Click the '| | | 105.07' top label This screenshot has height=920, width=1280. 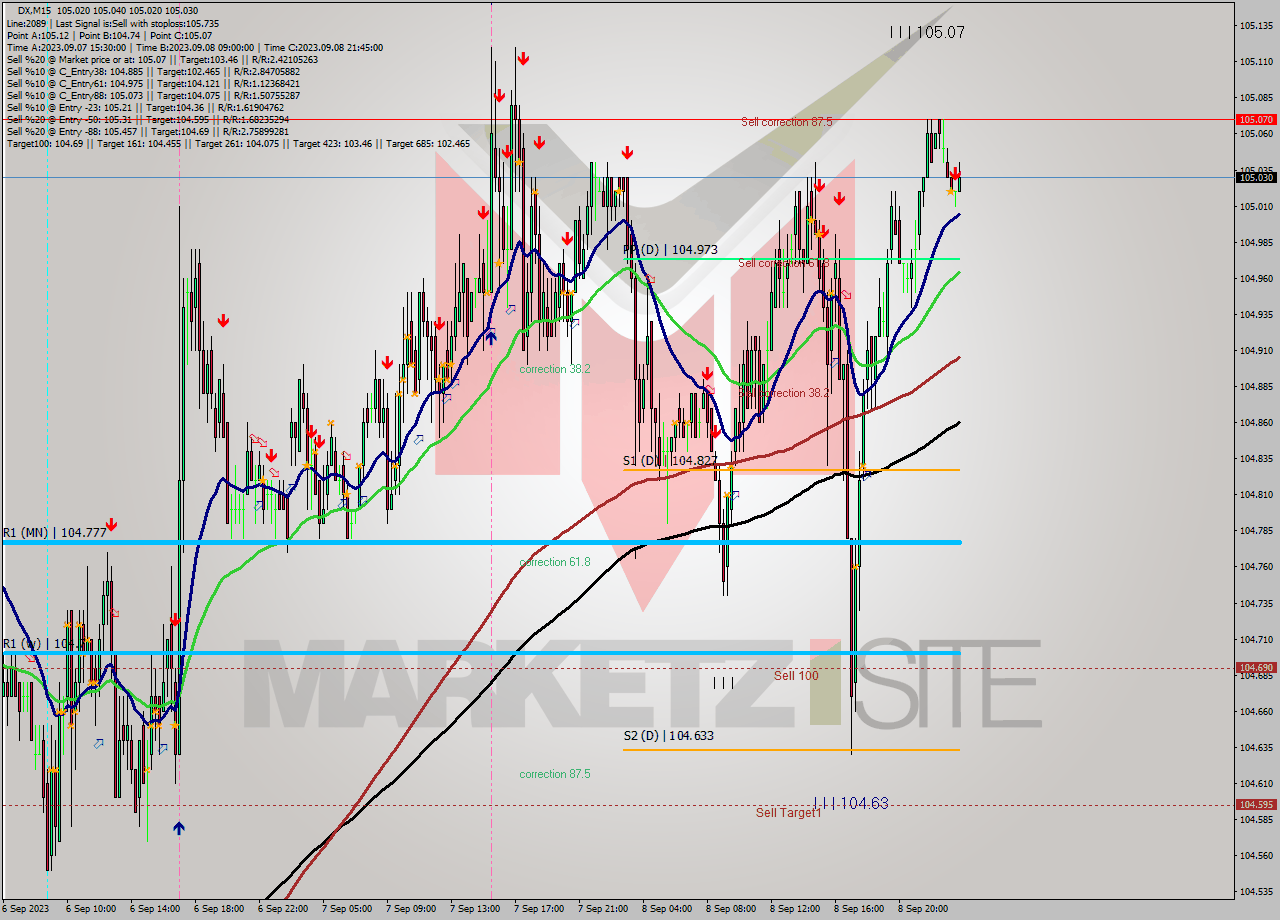(927, 32)
